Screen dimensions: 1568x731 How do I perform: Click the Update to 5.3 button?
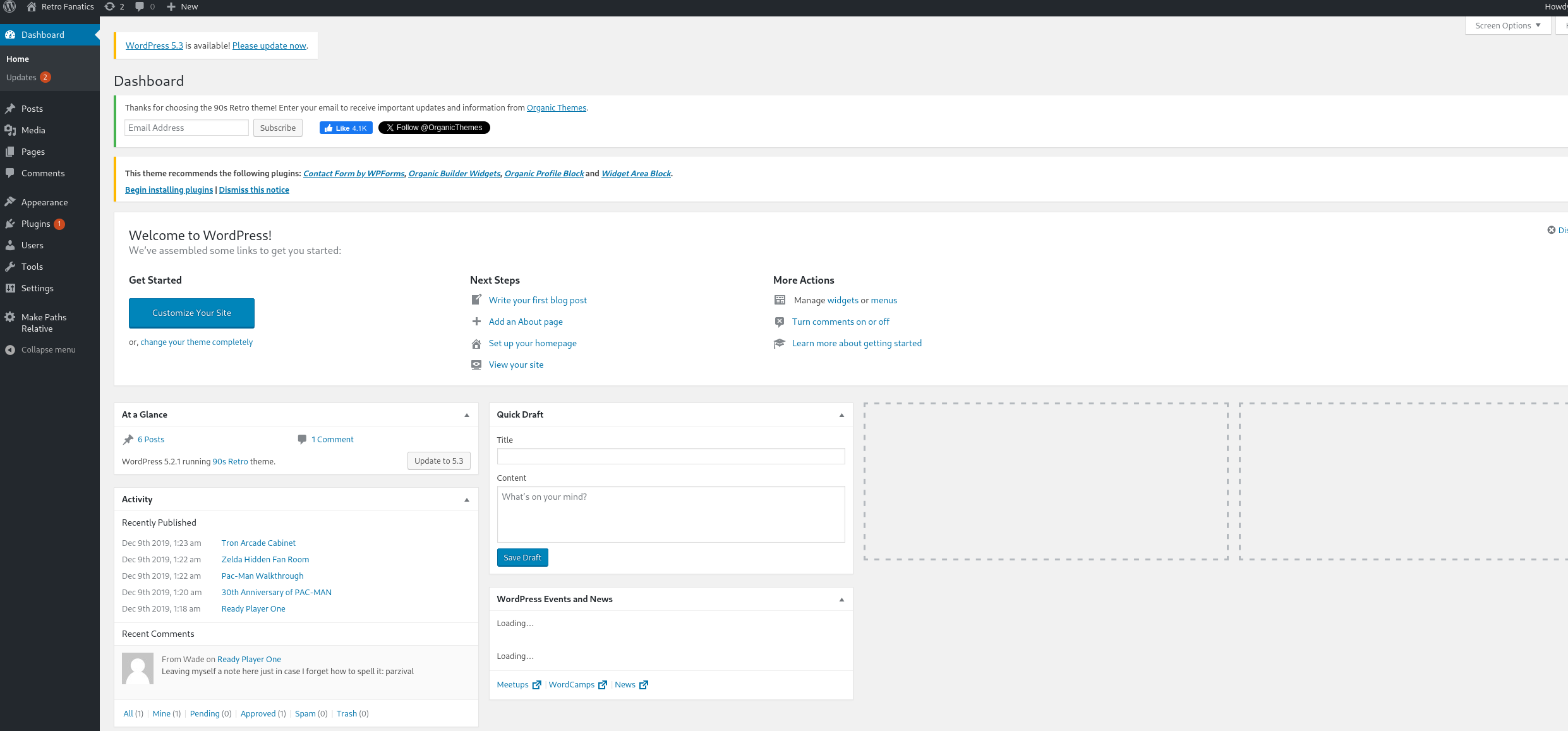pyautogui.click(x=438, y=461)
